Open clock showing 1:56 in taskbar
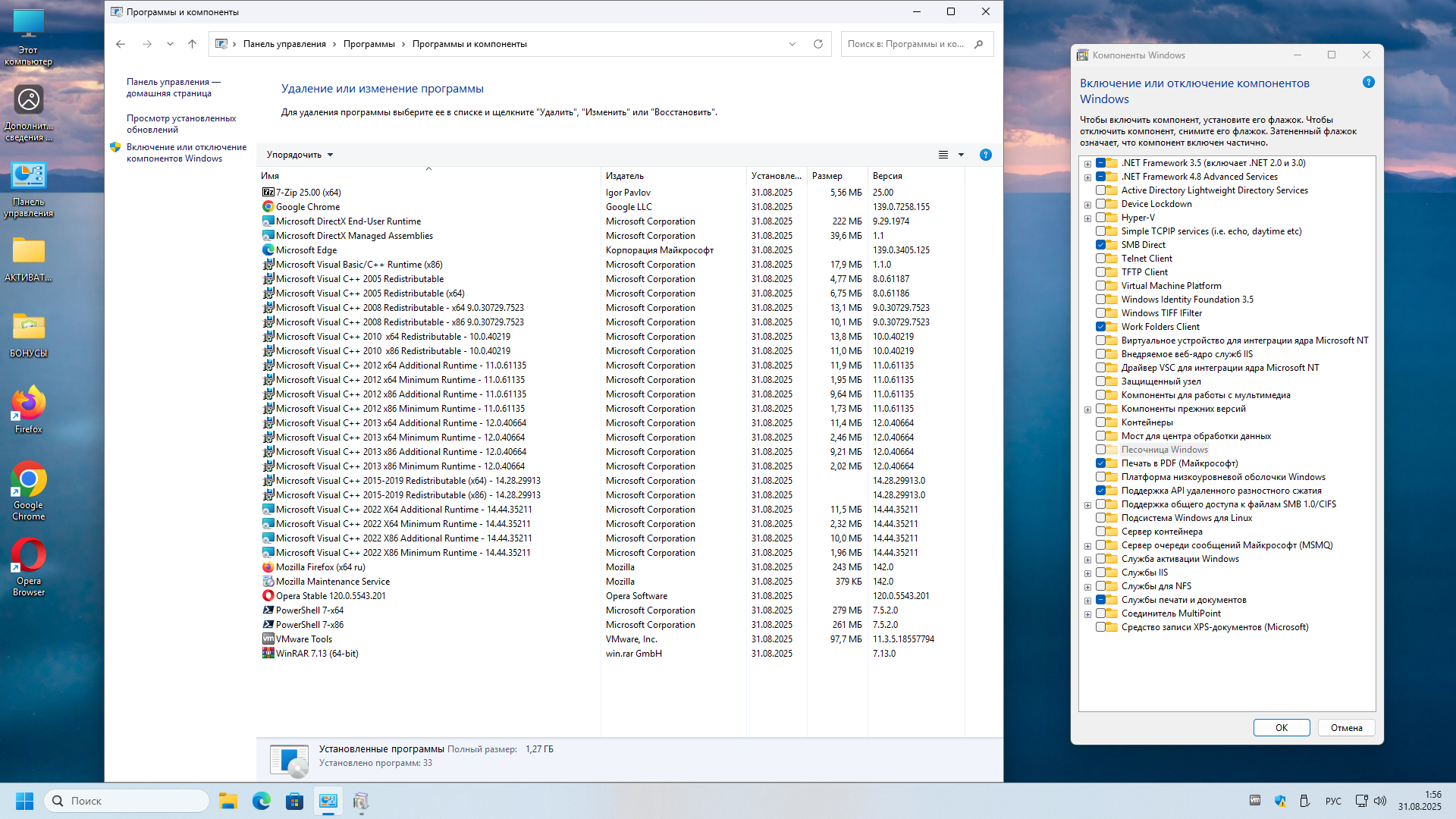Viewport: 1456px width, 819px height. point(1420,801)
